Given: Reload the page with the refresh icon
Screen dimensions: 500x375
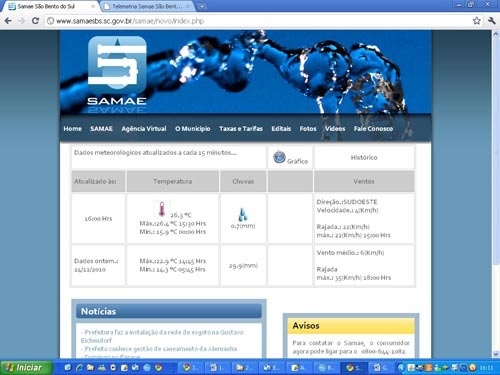Looking at the screenshot, I should [35, 21].
